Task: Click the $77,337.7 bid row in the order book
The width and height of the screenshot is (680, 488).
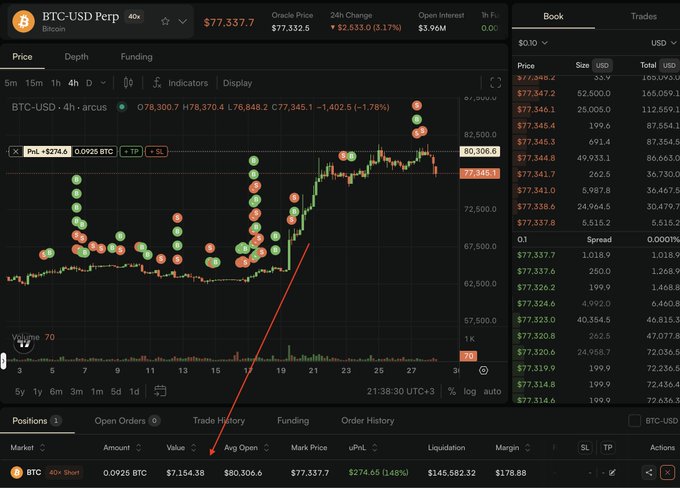Action: coord(596,255)
